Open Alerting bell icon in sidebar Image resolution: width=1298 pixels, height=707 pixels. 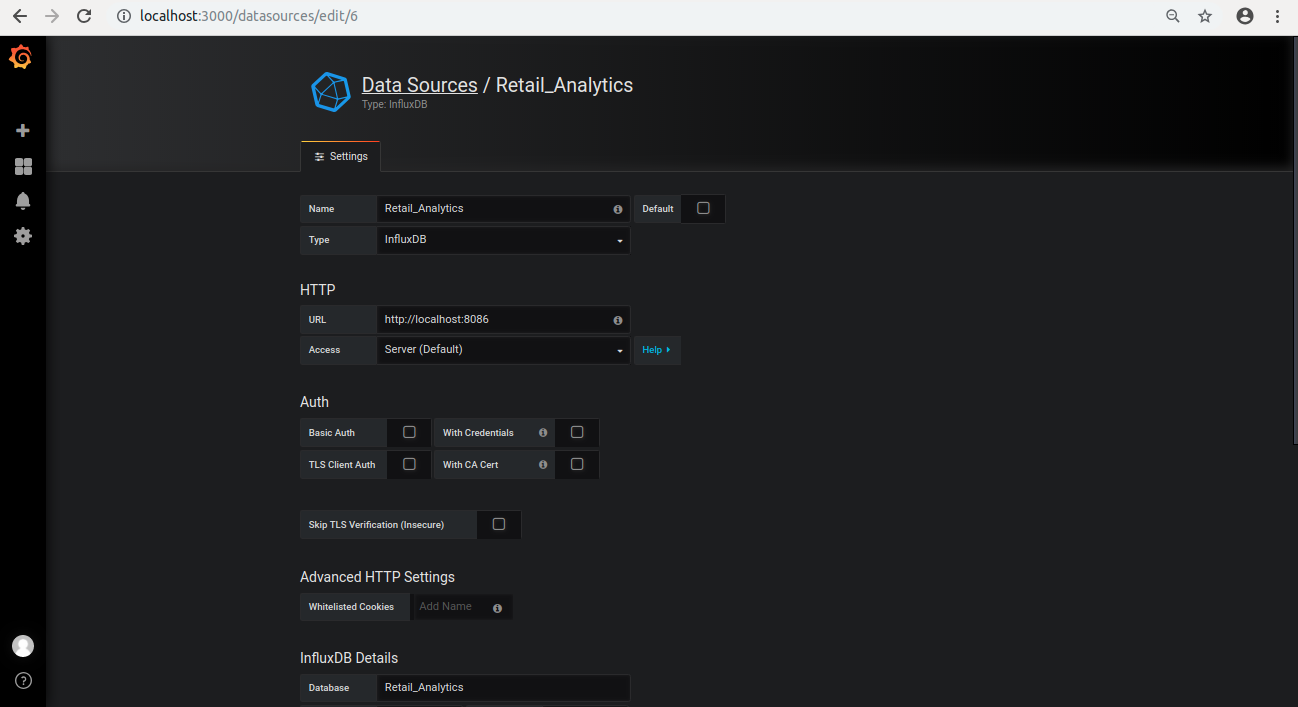(x=23, y=201)
